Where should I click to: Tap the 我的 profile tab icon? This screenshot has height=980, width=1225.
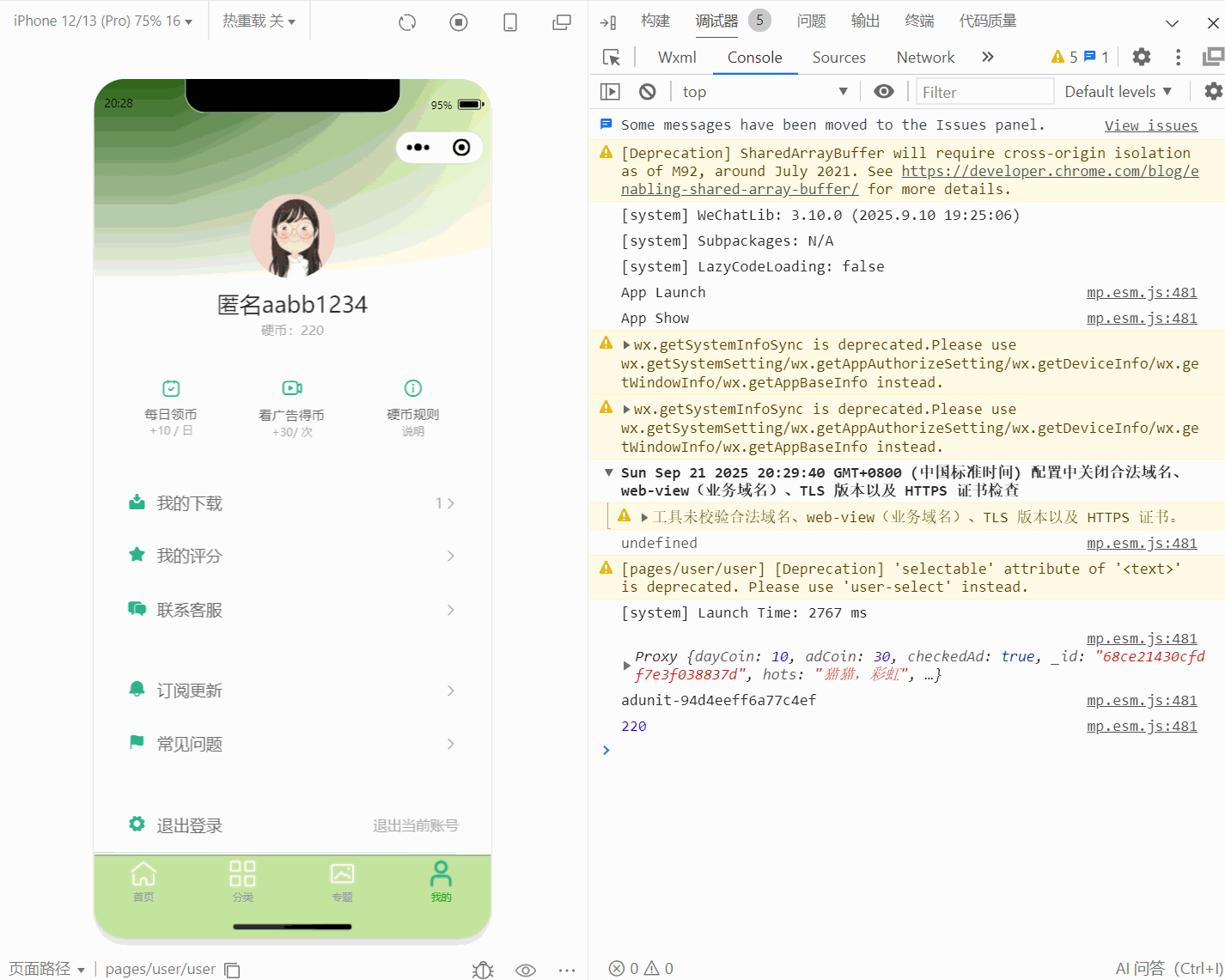pyautogui.click(x=441, y=873)
